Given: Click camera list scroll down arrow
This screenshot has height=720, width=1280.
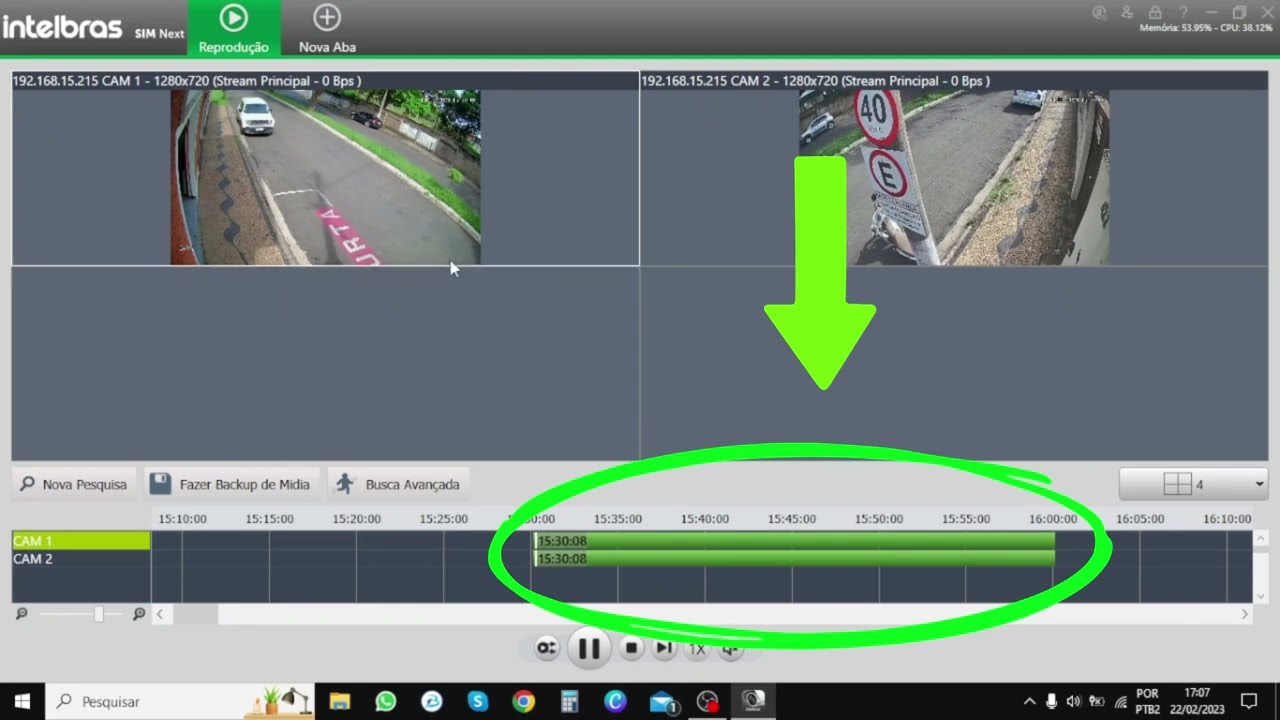Looking at the screenshot, I should pyautogui.click(x=1261, y=596).
